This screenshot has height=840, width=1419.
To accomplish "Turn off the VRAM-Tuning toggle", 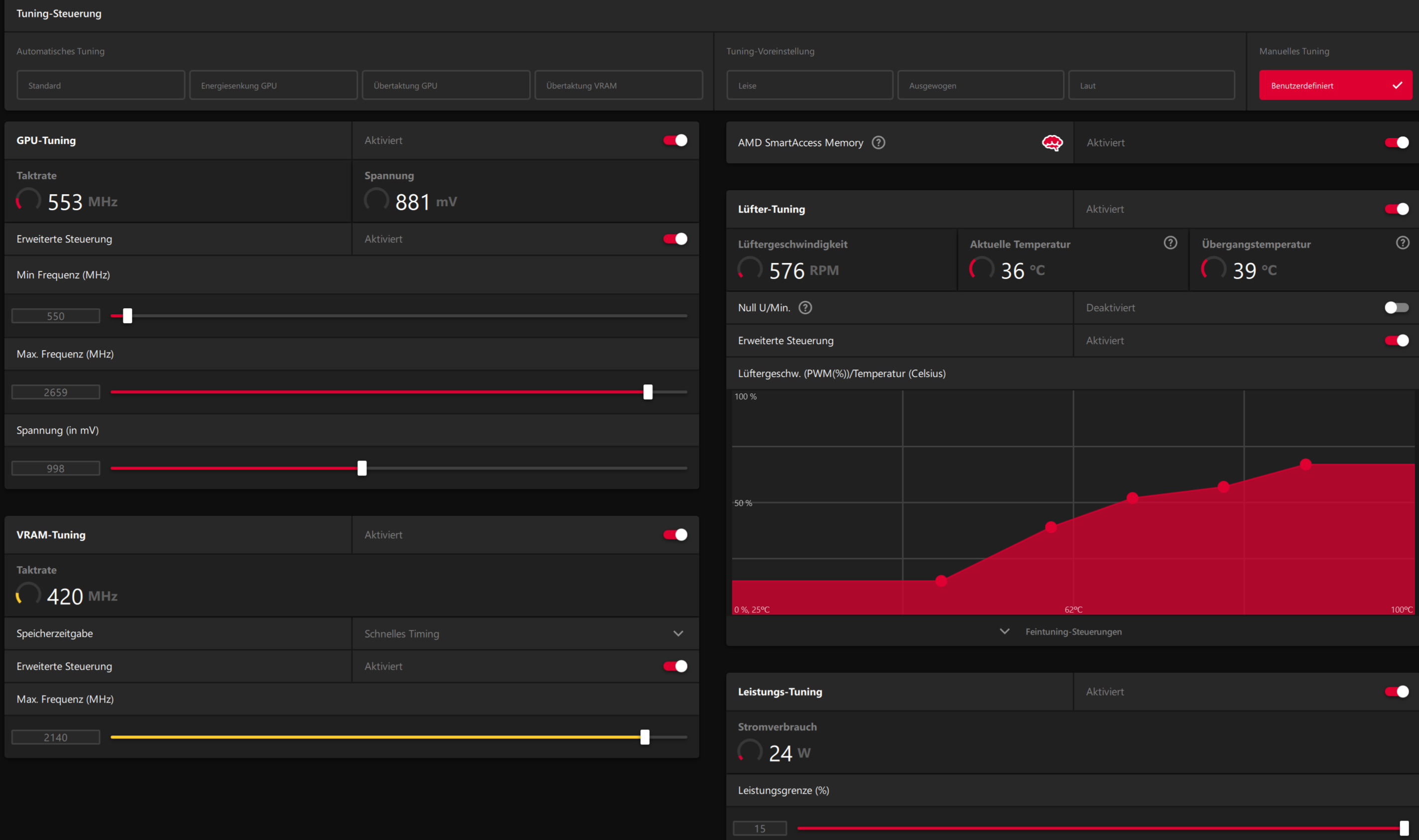I will [675, 534].
